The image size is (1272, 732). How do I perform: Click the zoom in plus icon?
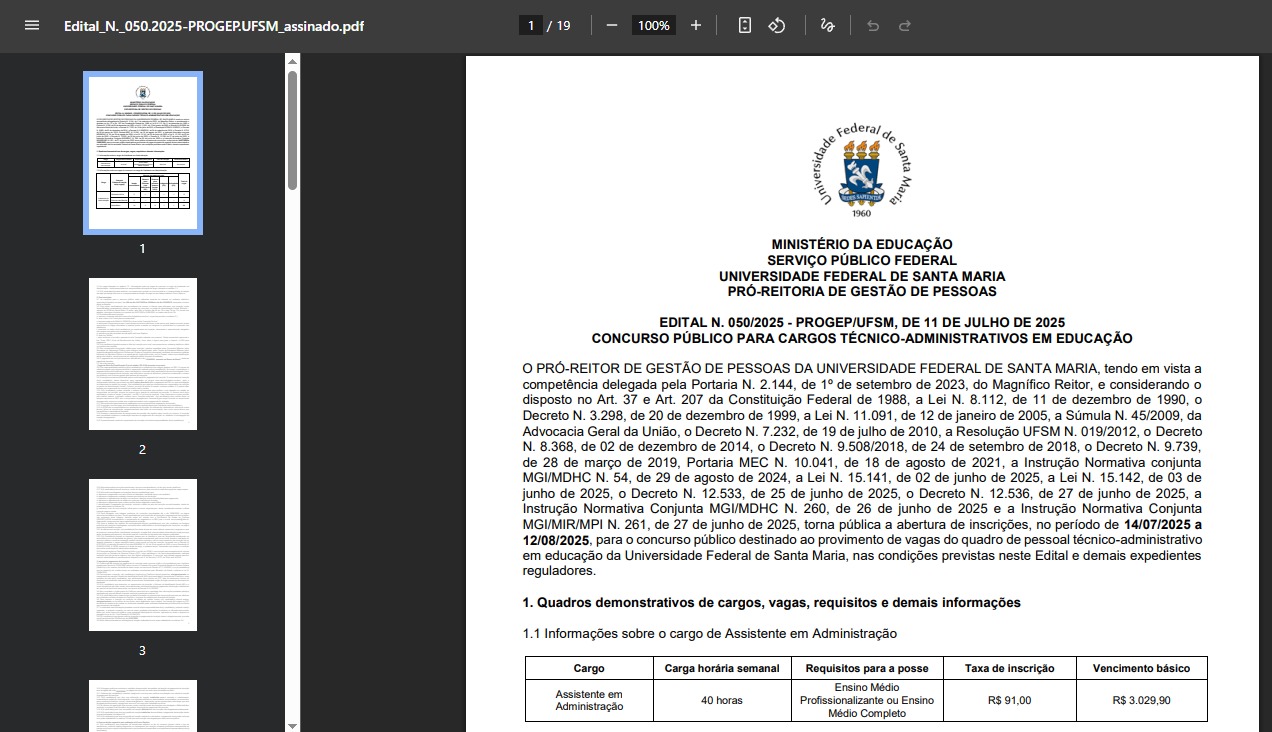click(696, 25)
